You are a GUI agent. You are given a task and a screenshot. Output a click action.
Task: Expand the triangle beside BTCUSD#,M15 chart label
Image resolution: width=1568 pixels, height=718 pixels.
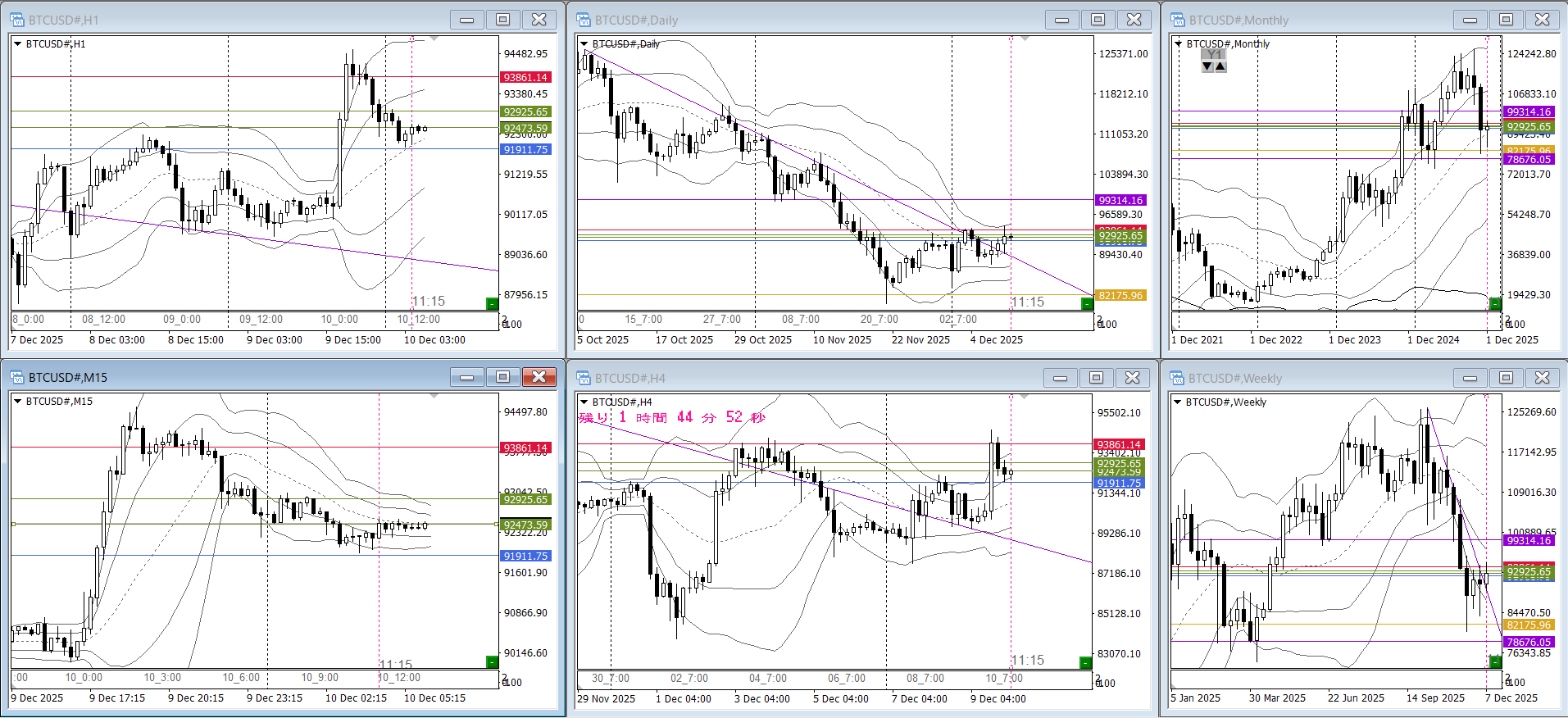coord(17,402)
